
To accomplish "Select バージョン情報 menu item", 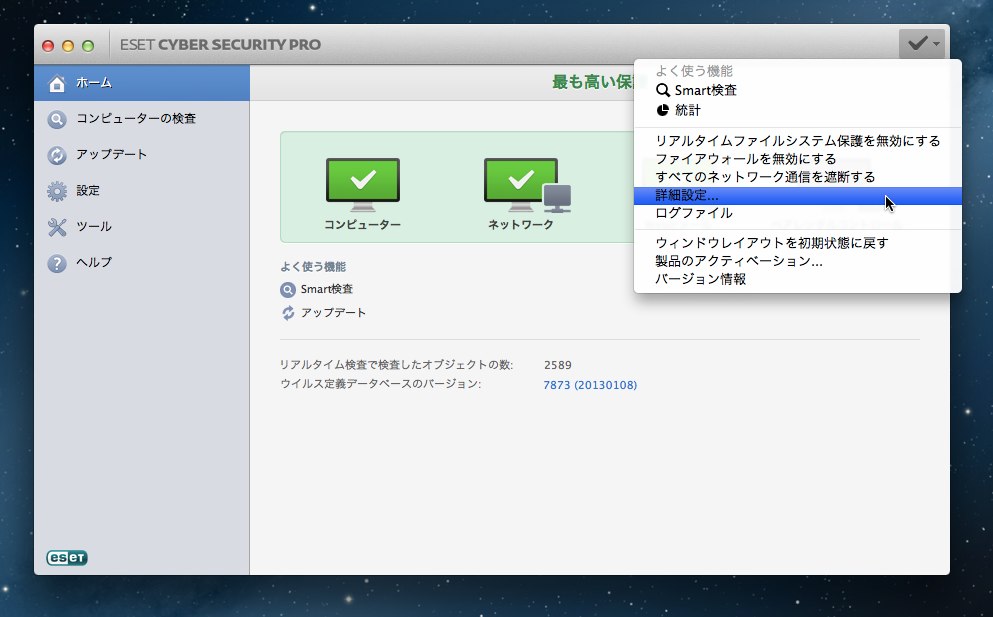I will coord(797,279).
